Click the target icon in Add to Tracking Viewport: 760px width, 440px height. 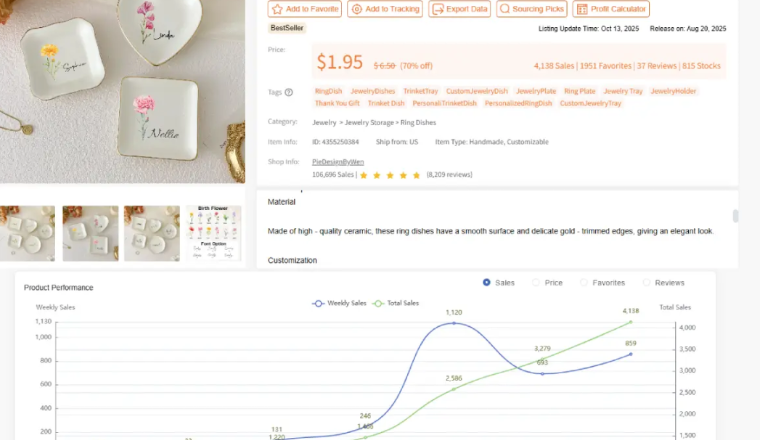(x=357, y=9)
